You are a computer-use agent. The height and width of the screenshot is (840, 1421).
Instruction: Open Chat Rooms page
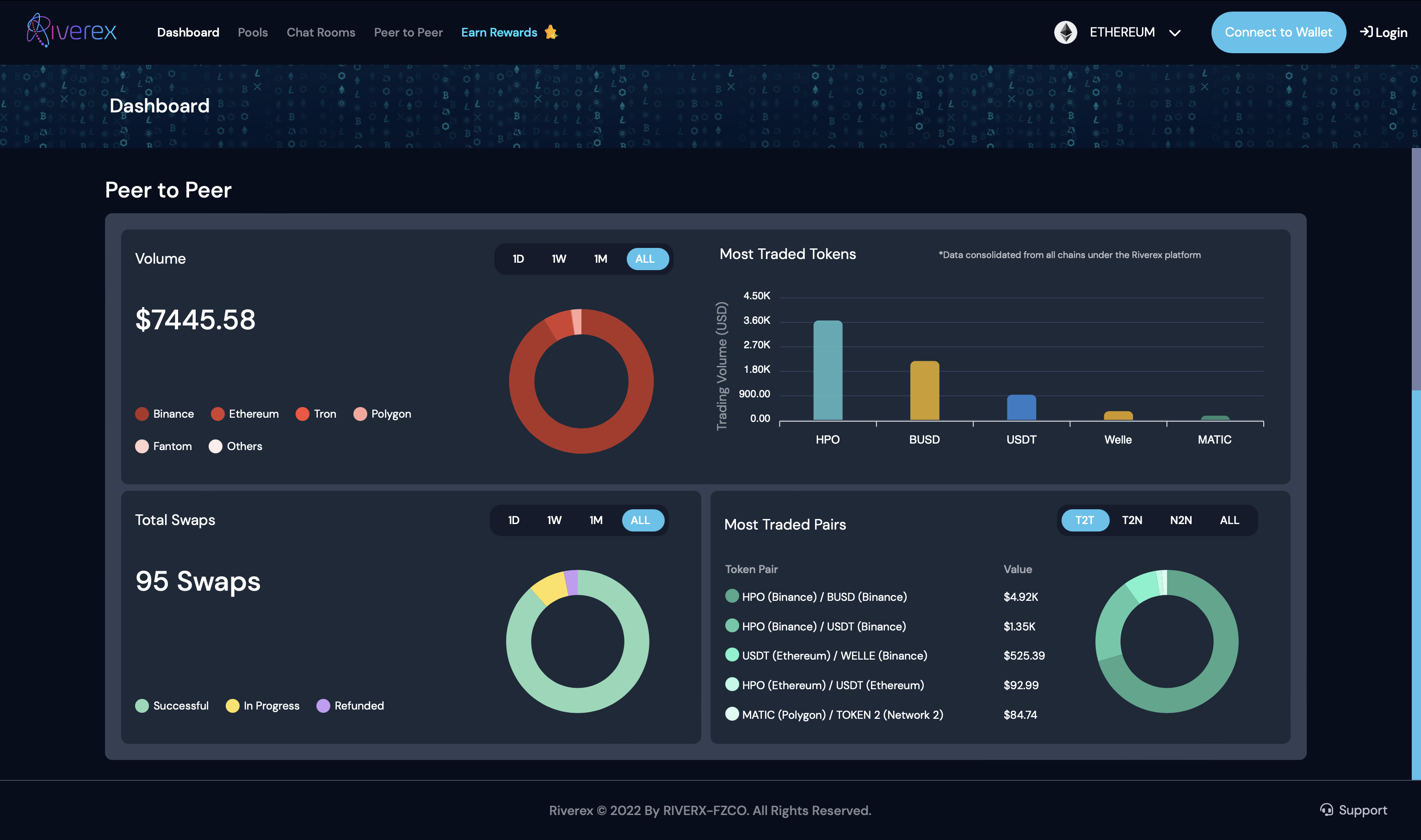pos(321,32)
